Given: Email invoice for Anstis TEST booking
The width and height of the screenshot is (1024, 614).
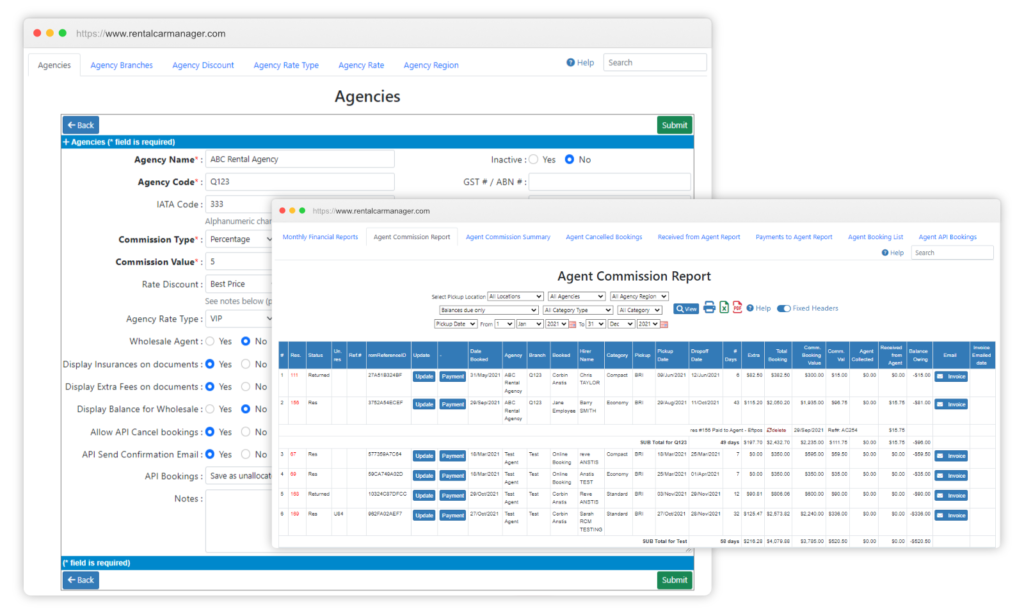Looking at the screenshot, I should tap(951, 476).
